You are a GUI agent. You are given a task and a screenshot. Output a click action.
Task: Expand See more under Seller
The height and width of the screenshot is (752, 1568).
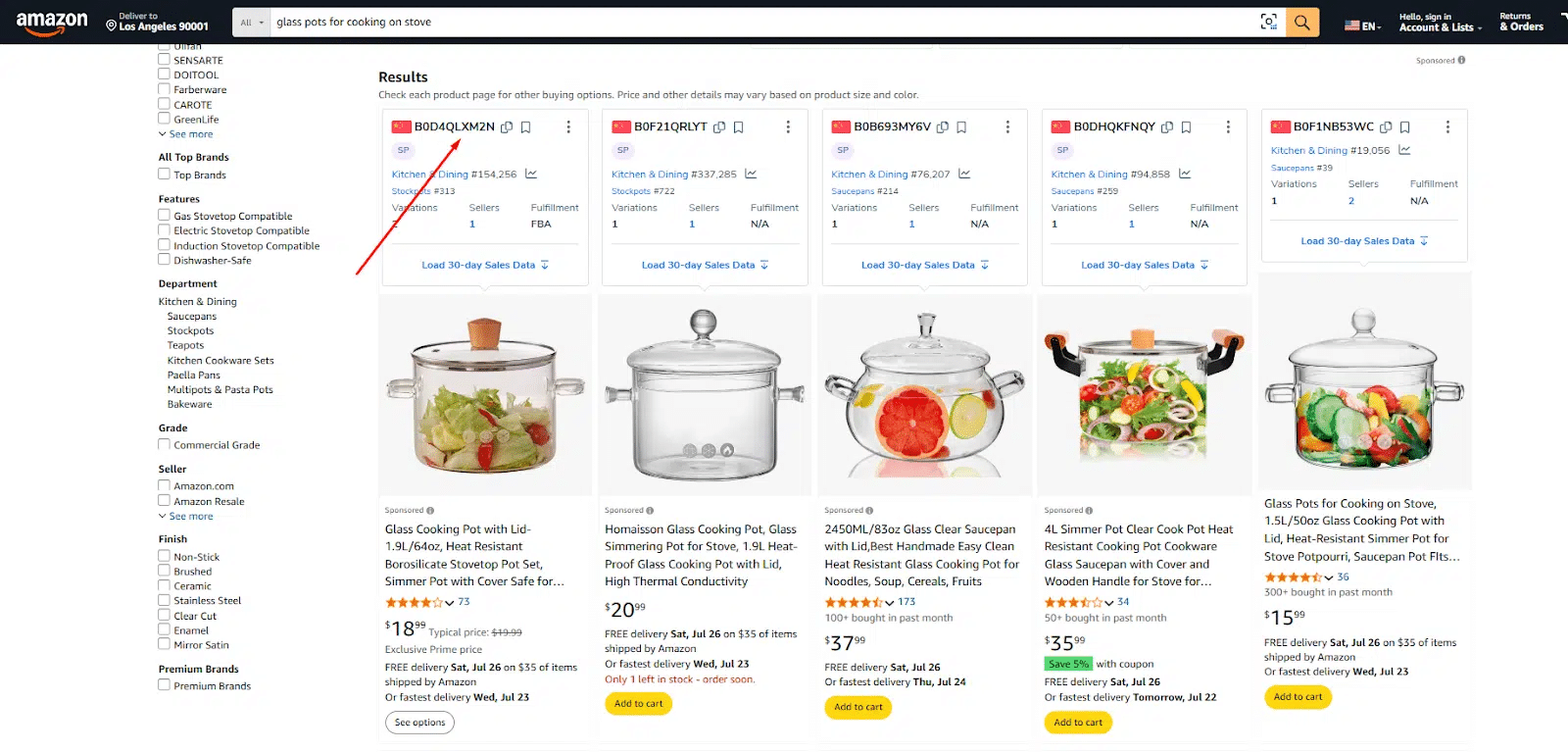pos(190,517)
